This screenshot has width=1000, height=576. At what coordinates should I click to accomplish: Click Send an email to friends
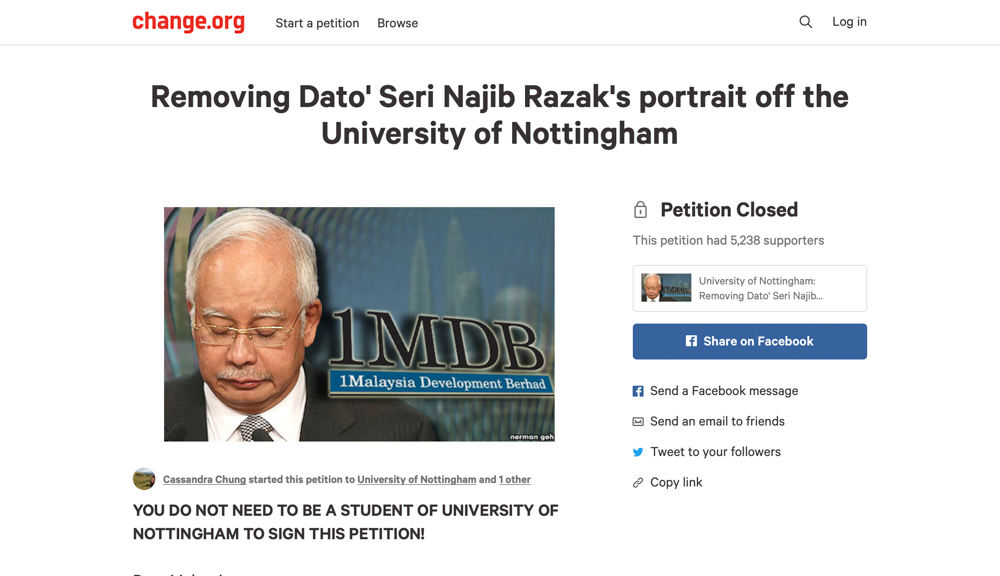pos(717,422)
